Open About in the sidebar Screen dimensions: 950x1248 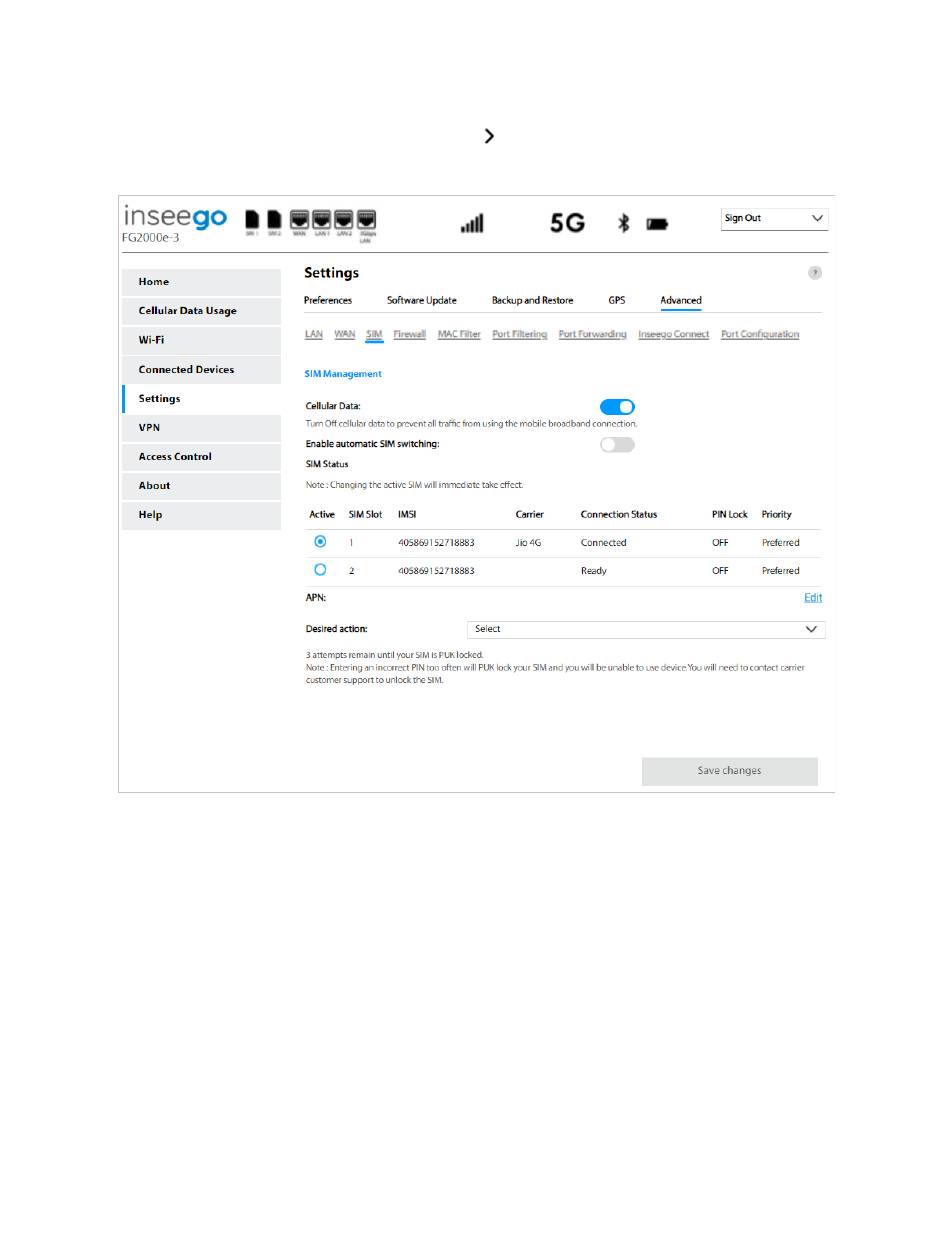pos(201,485)
